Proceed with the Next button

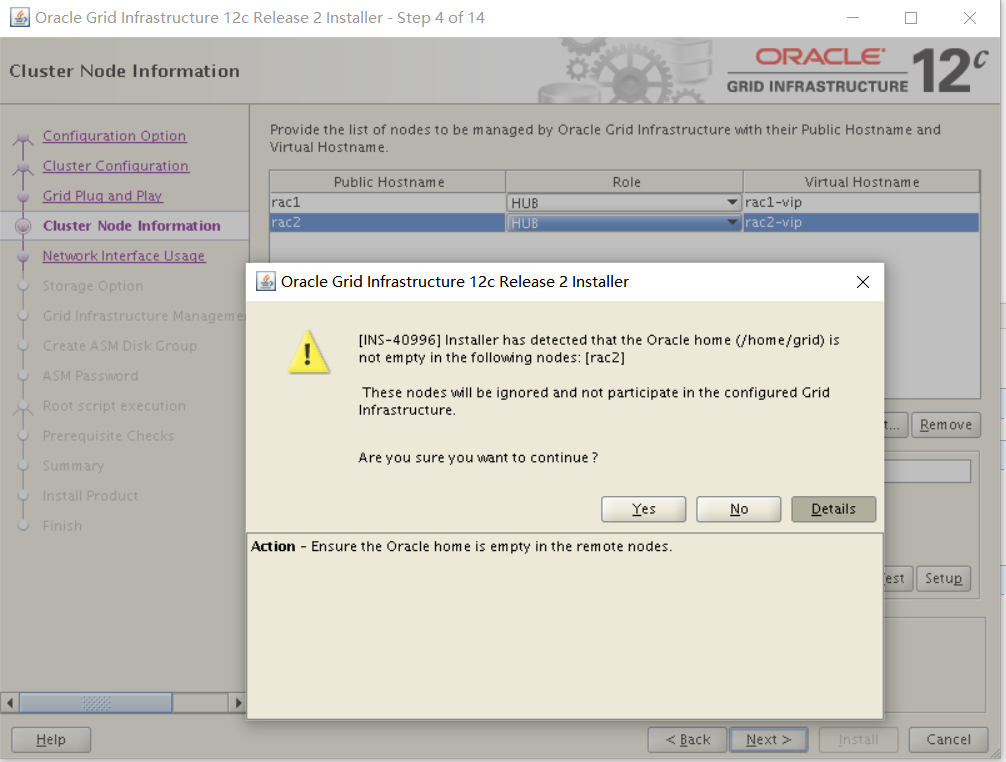769,740
